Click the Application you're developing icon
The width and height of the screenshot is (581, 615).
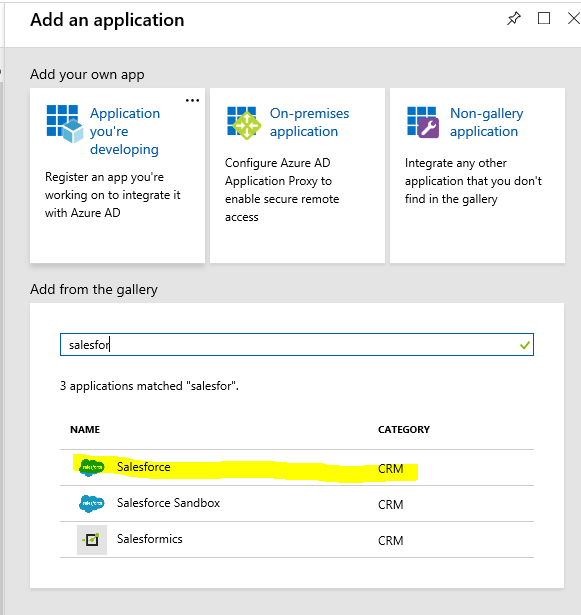[65, 124]
